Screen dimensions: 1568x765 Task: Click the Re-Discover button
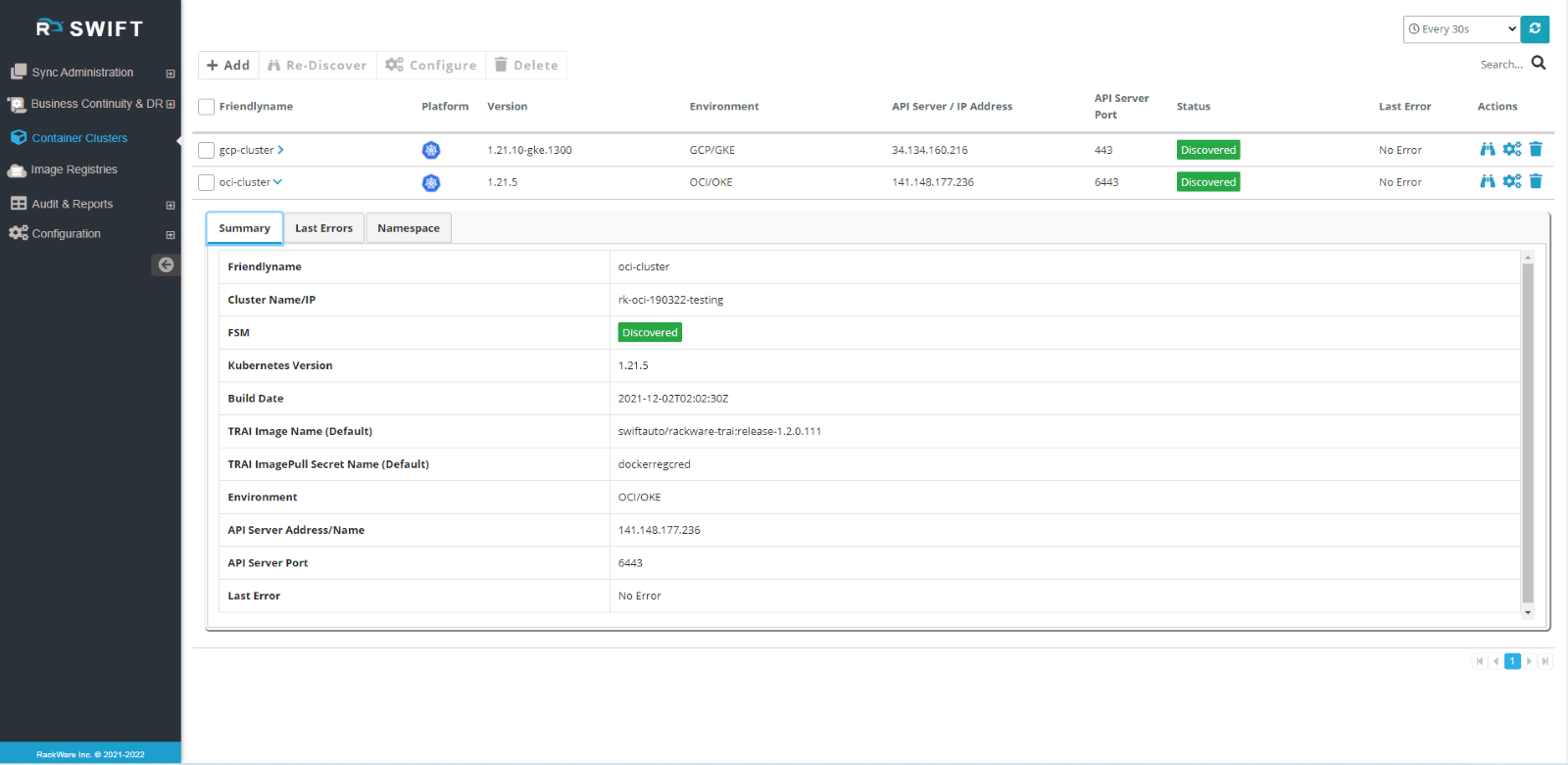click(318, 65)
